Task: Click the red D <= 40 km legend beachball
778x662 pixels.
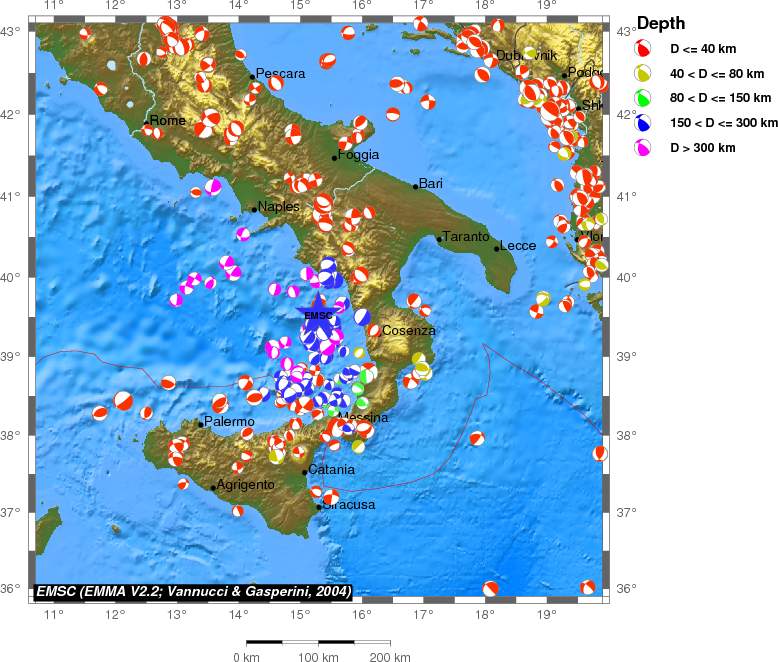Action: coord(645,47)
